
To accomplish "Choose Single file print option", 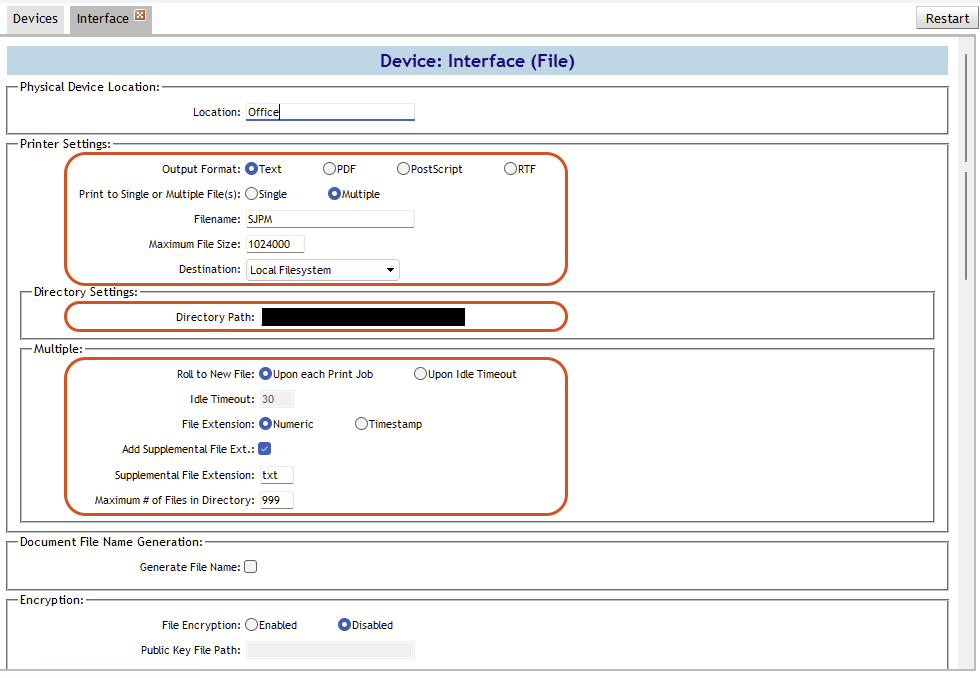I will [x=251, y=194].
